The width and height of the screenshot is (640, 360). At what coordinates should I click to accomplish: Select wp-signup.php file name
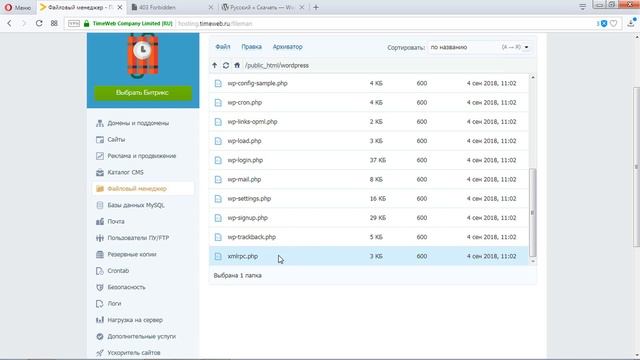[248, 218]
